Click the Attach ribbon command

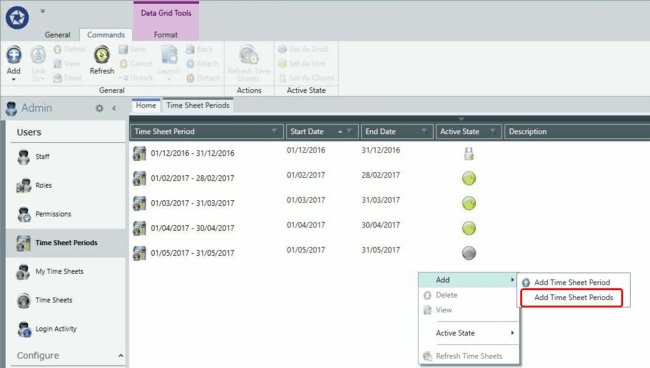pyautogui.click(x=202, y=64)
